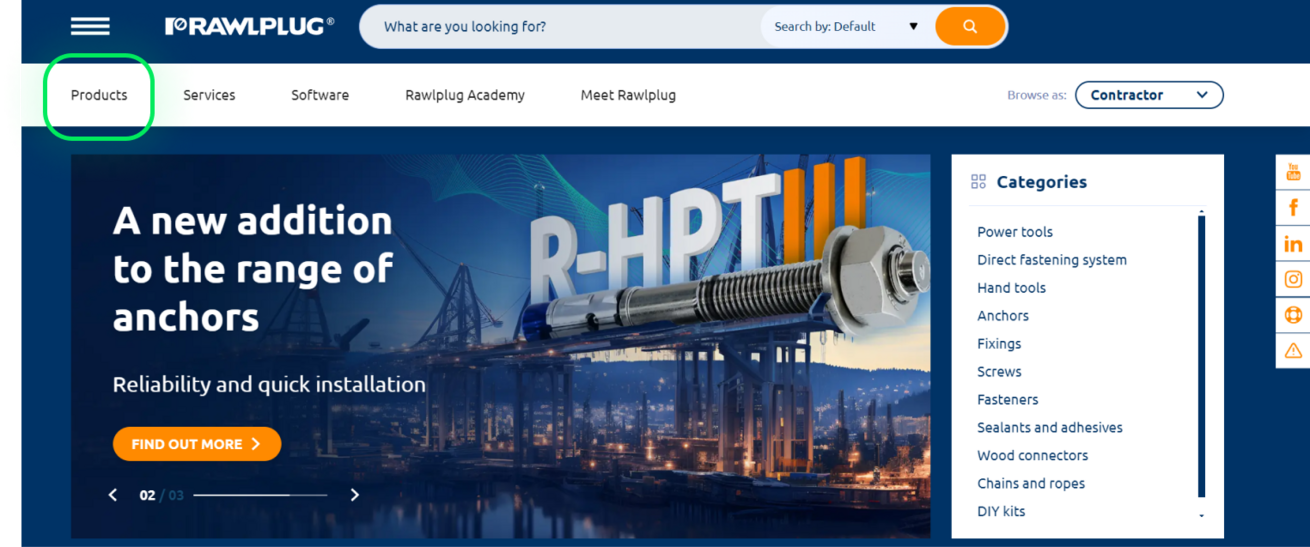This screenshot has height=547, width=1310.
Task: Click the Categories heading
Action: point(1041,182)
